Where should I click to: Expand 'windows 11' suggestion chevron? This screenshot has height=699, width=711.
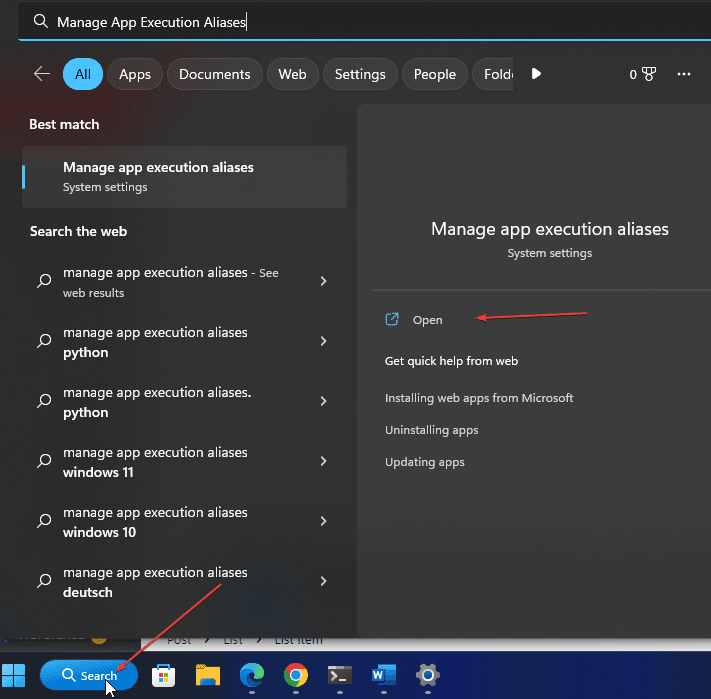323,461
